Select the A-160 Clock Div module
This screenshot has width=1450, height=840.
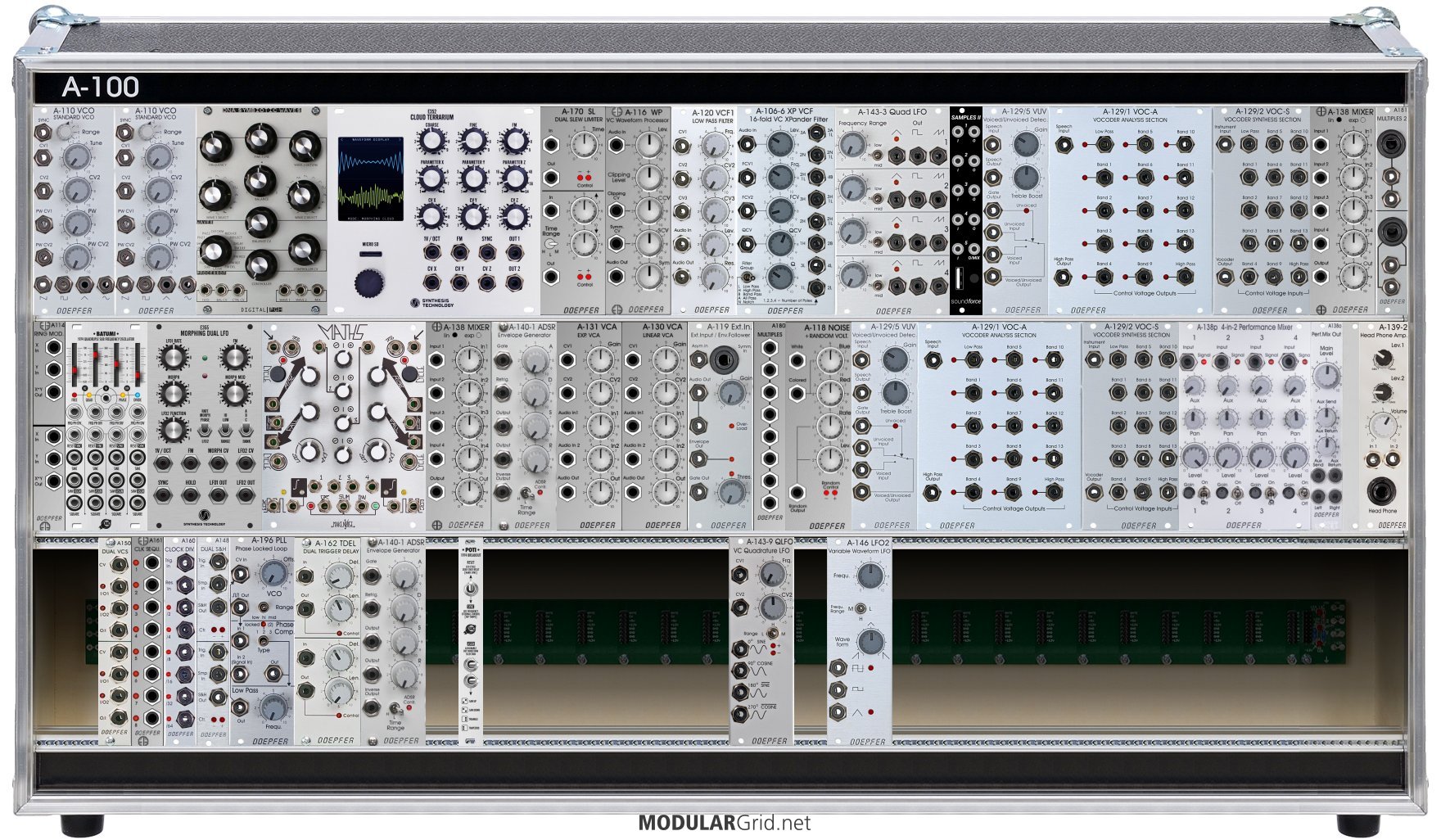coord(179,641)
